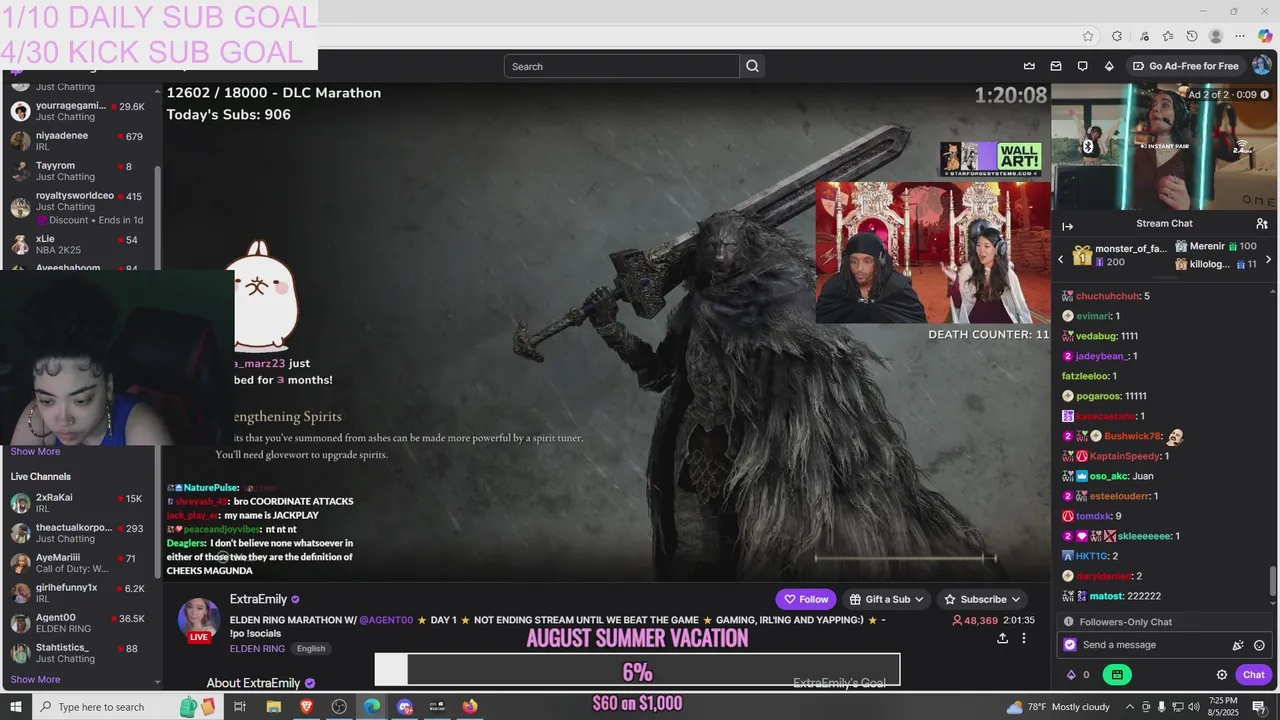
Task: Click the chat identity badge icon
Action: click(1070, 645)
